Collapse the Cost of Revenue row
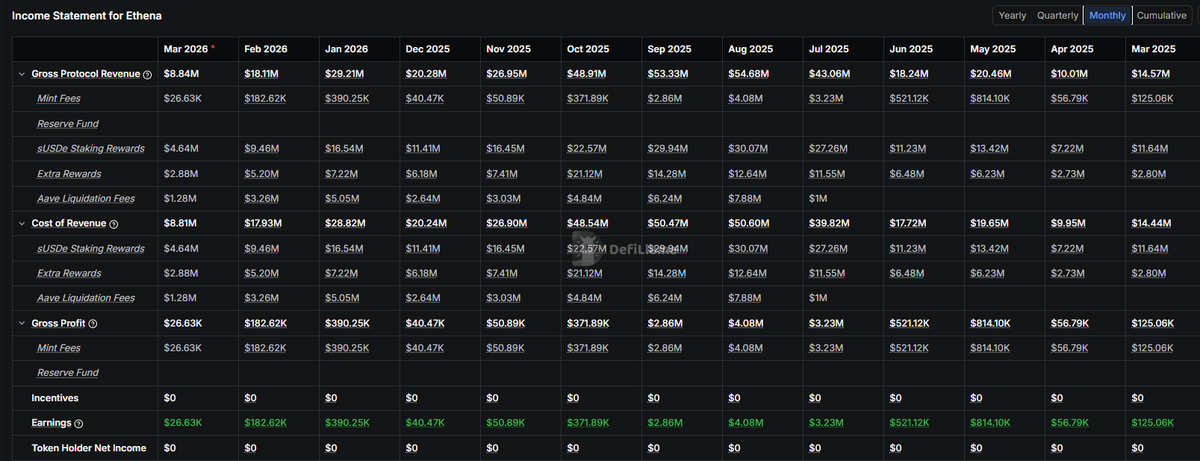The width and height of the screenshot is (1200, 461). [x=23, y=224]
